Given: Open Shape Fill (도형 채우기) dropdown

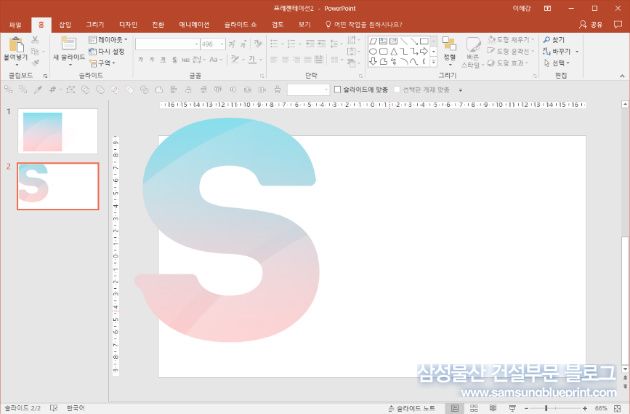Looking at the screenshot, I should (511, 40).
